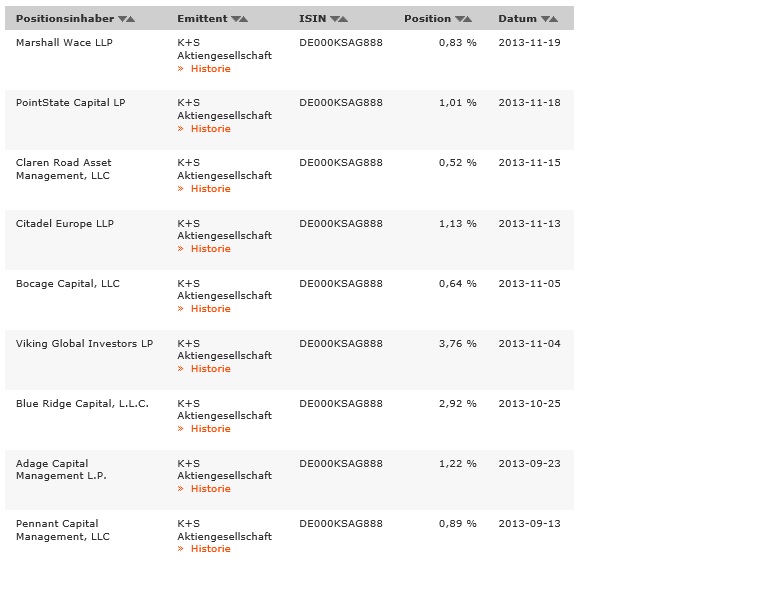Click the Position column header label
Viewport: 768px width, 614px height.
coord(428,19)
